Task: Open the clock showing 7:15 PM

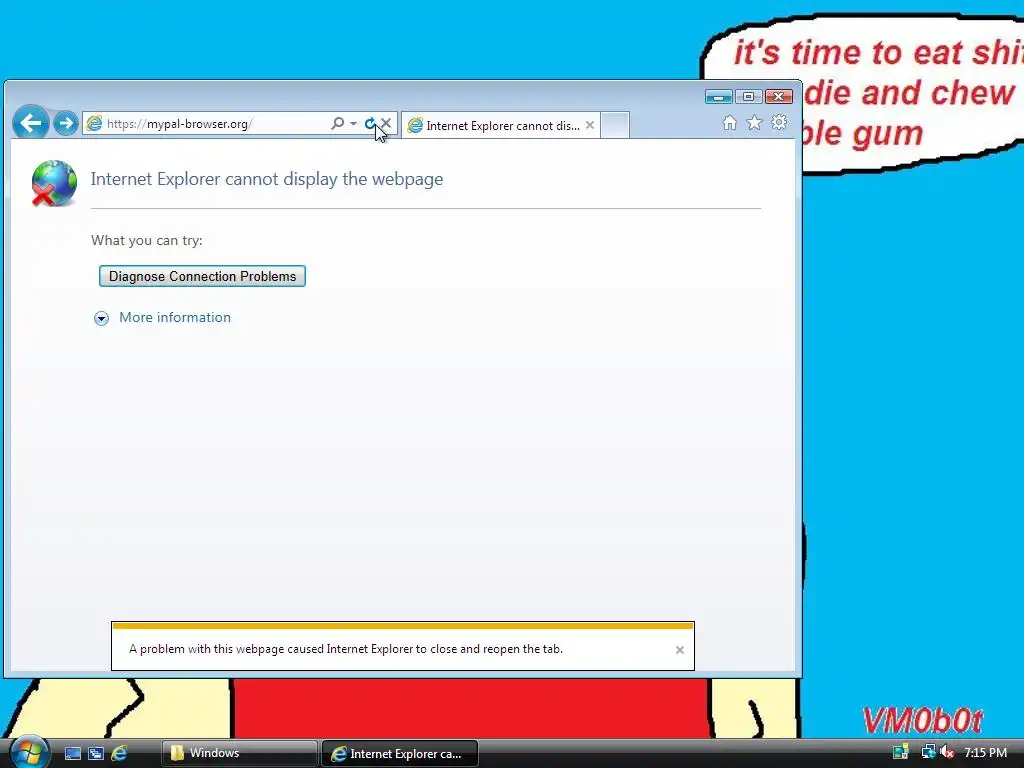Action: (985, 752)
